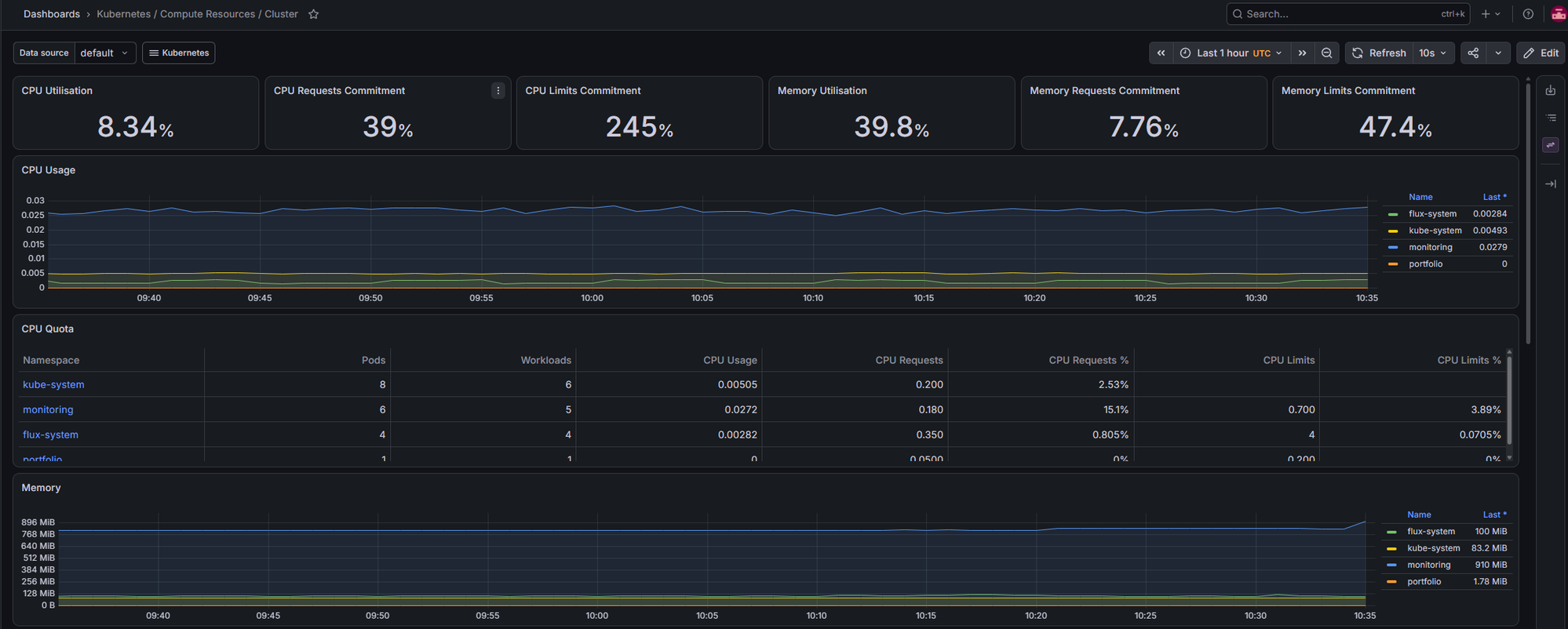Open the 'Last 1 hour' time picker
The width and height of the screenshot is (1568, 629).
point(1231,53)
